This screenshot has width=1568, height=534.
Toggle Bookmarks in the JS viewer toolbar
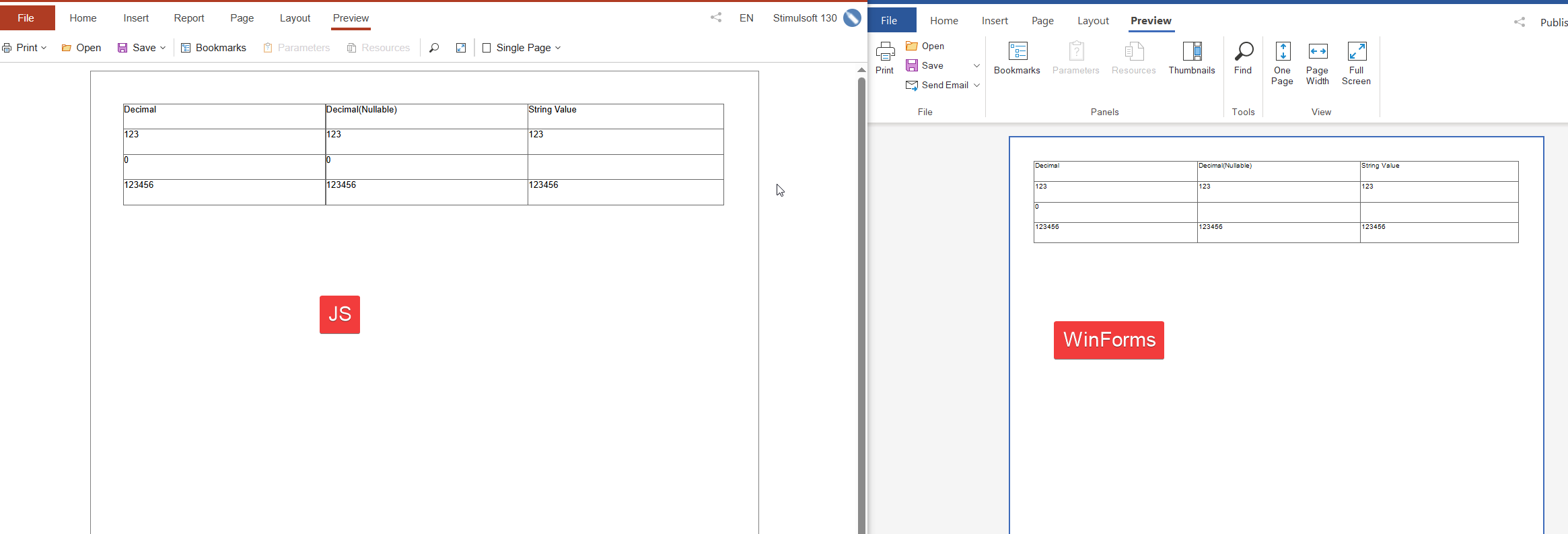click(x=213, y=48)
